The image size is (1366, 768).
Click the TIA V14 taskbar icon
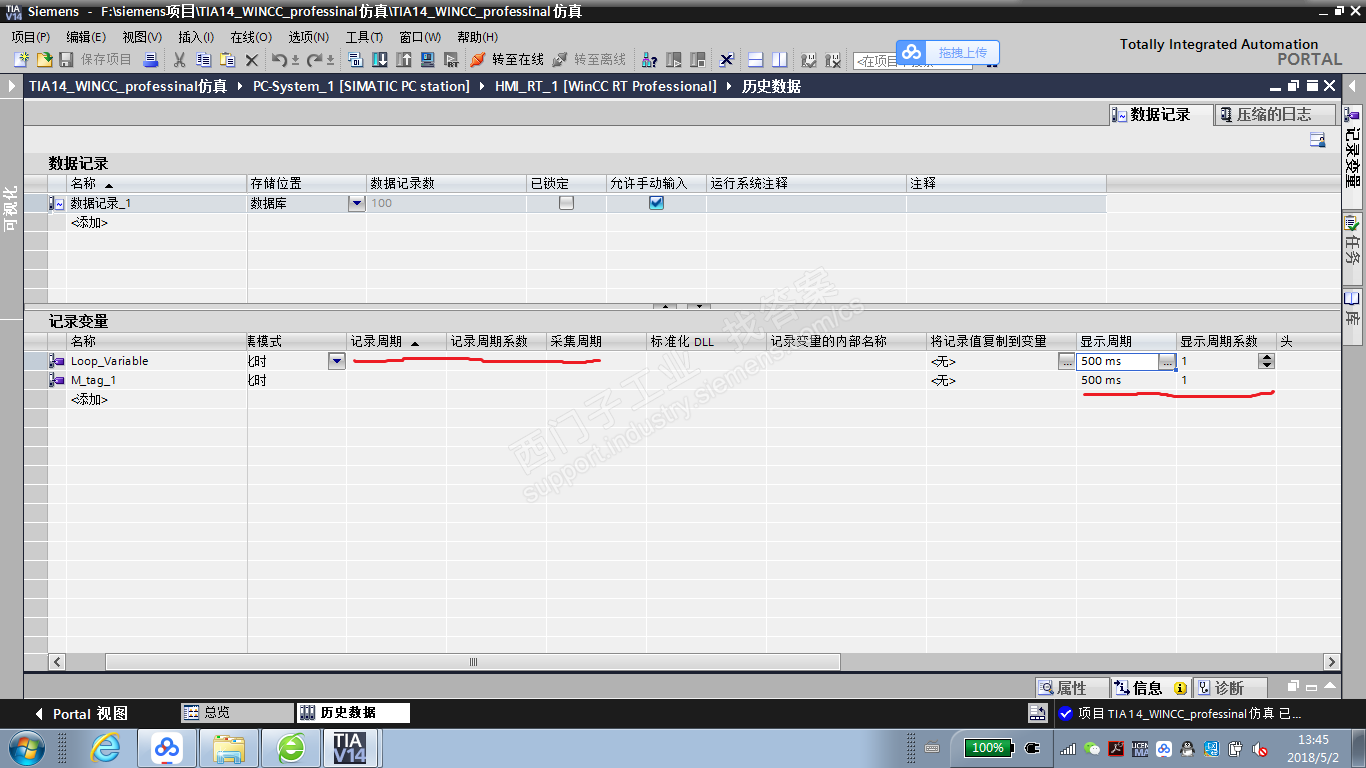349,748
